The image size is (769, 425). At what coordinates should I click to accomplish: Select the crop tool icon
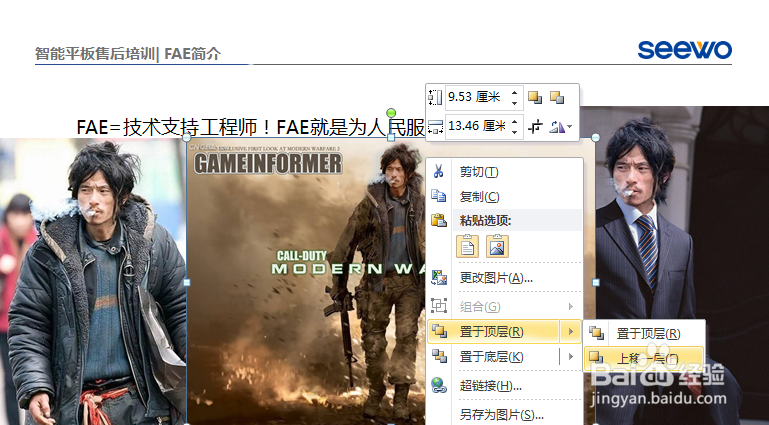tap(535, 127)
